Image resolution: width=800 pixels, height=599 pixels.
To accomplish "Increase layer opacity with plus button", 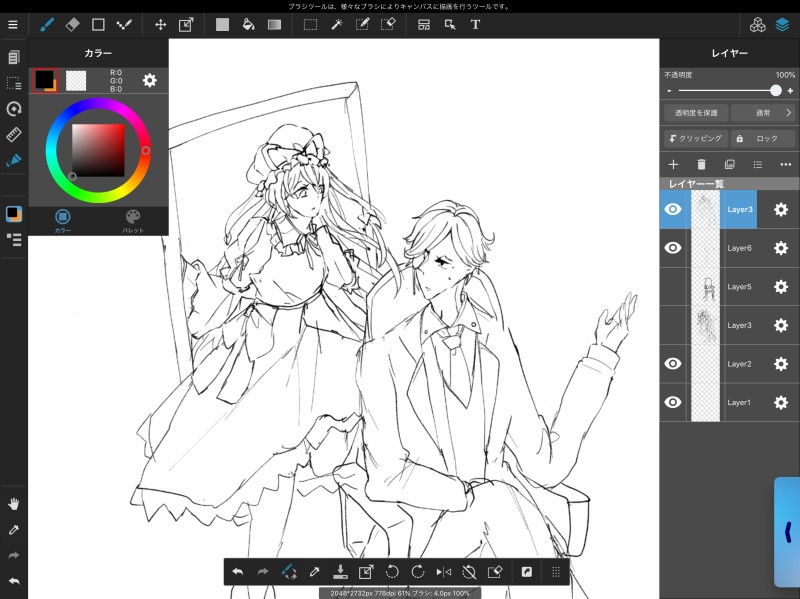I will [x=790, y=91].
